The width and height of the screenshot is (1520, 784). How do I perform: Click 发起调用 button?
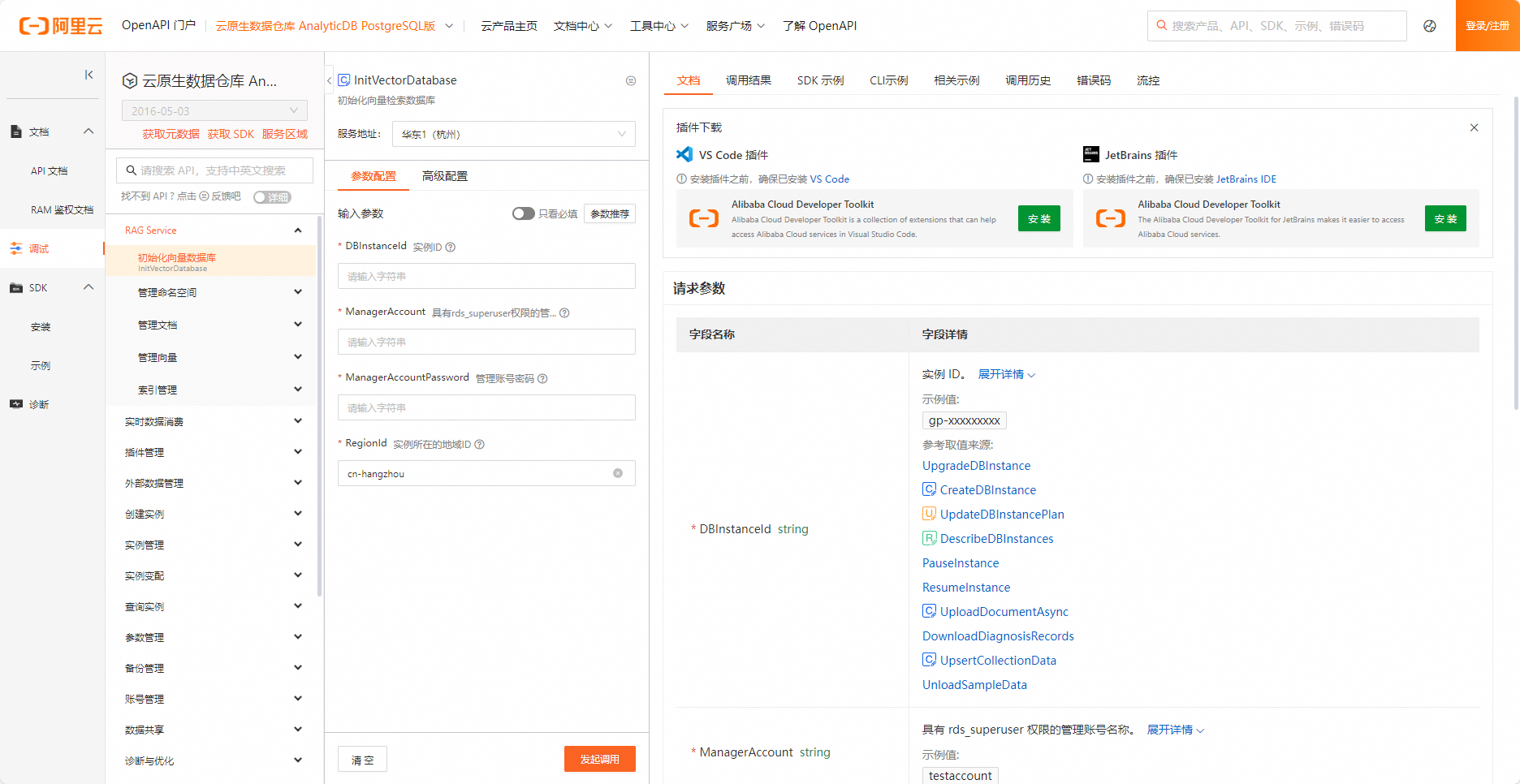pos(599,759)
